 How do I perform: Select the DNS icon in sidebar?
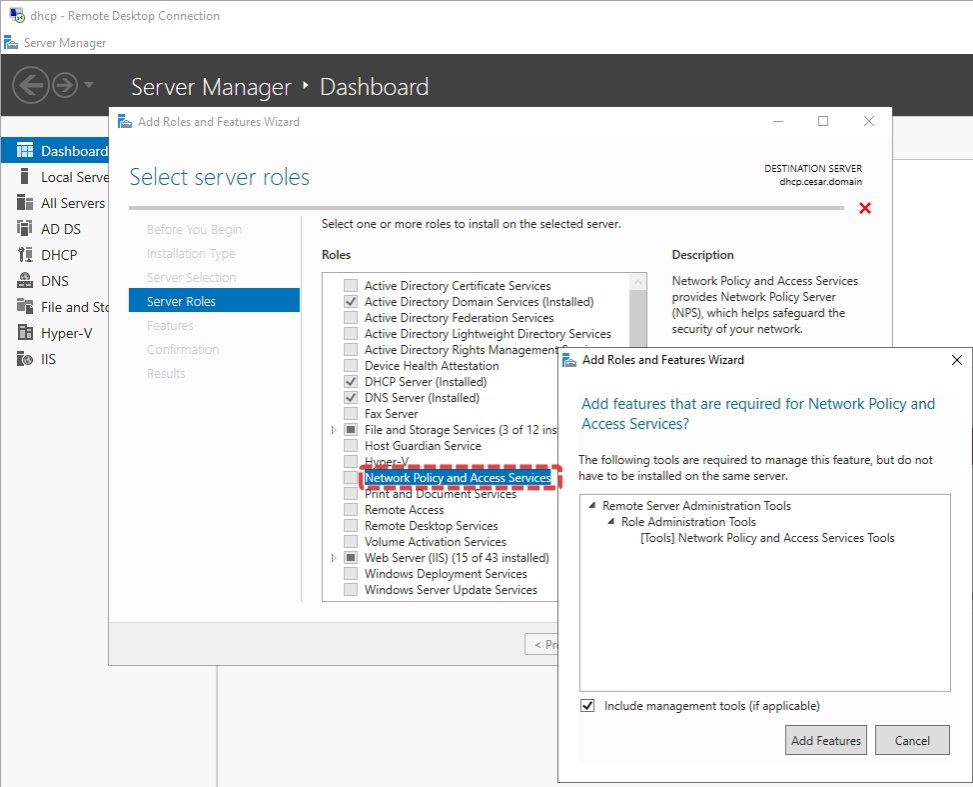click(25, 281)
